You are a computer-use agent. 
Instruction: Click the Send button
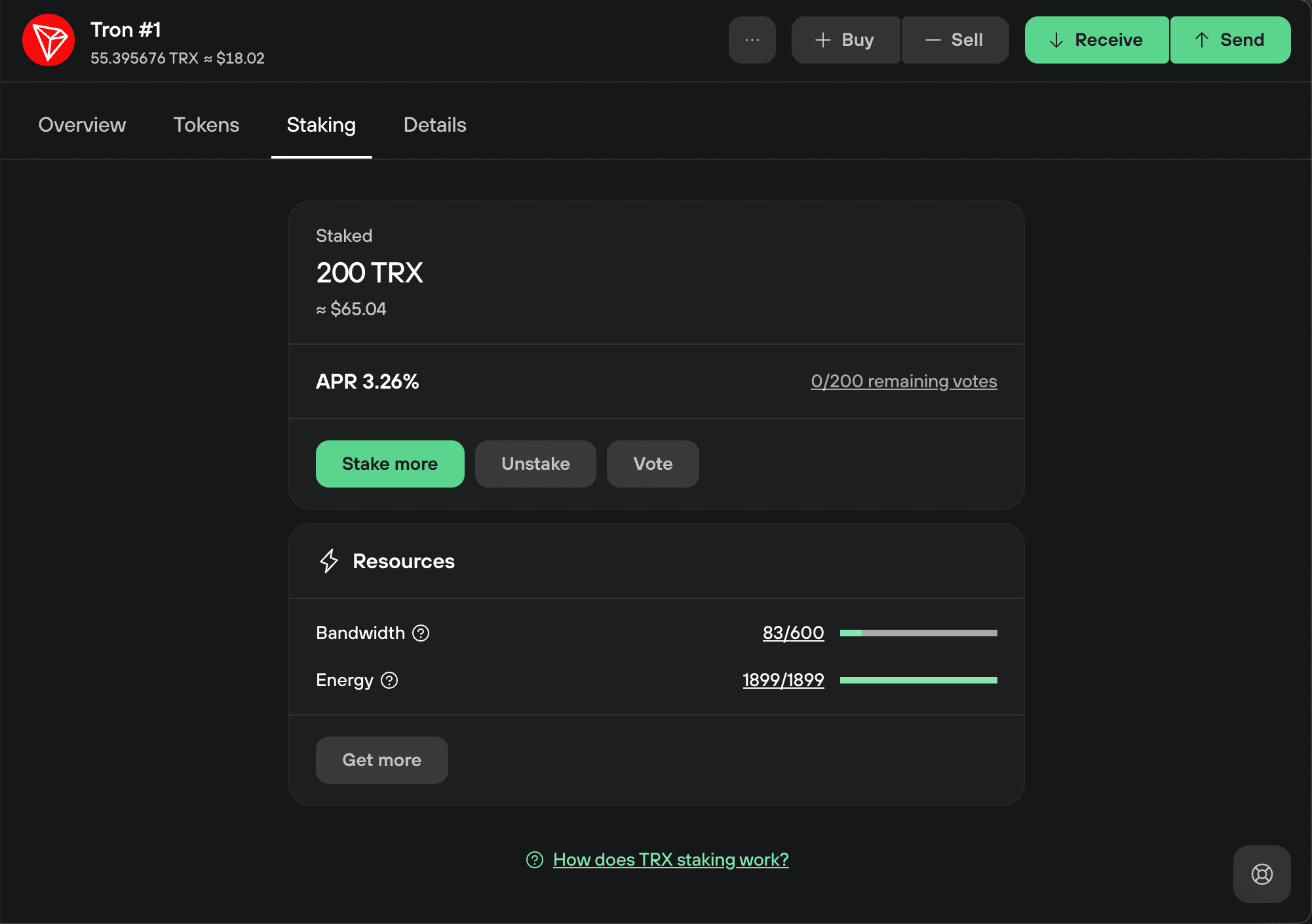[x=1230, y=40]
